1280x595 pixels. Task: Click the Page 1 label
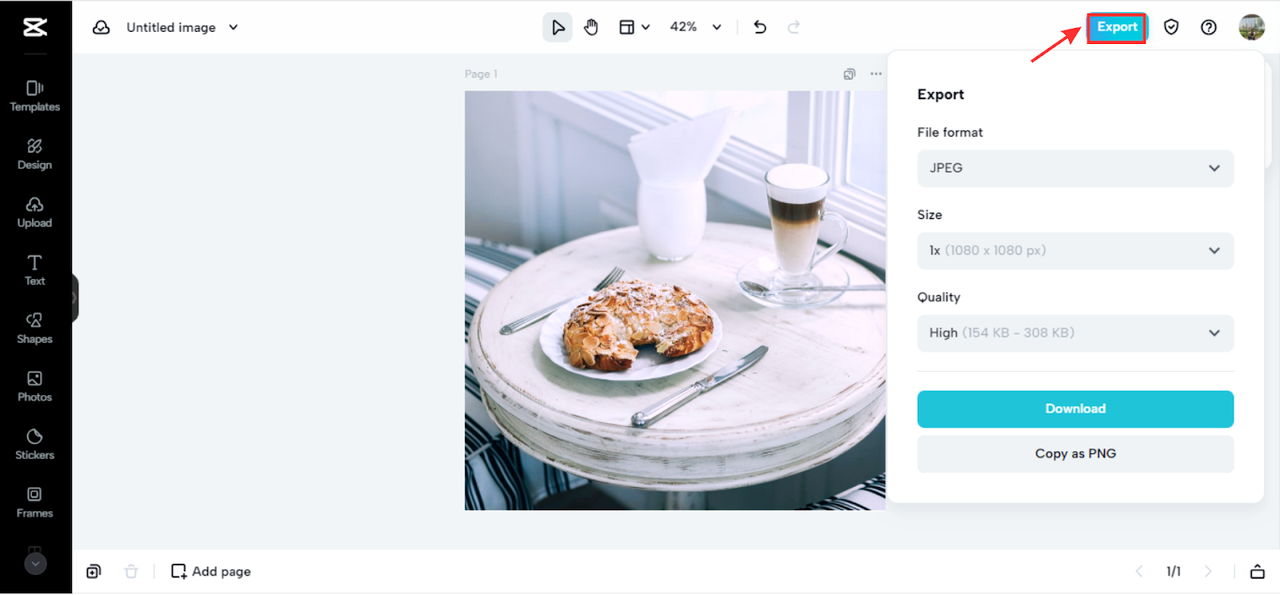pyautogui.click(x=481, y=74)
